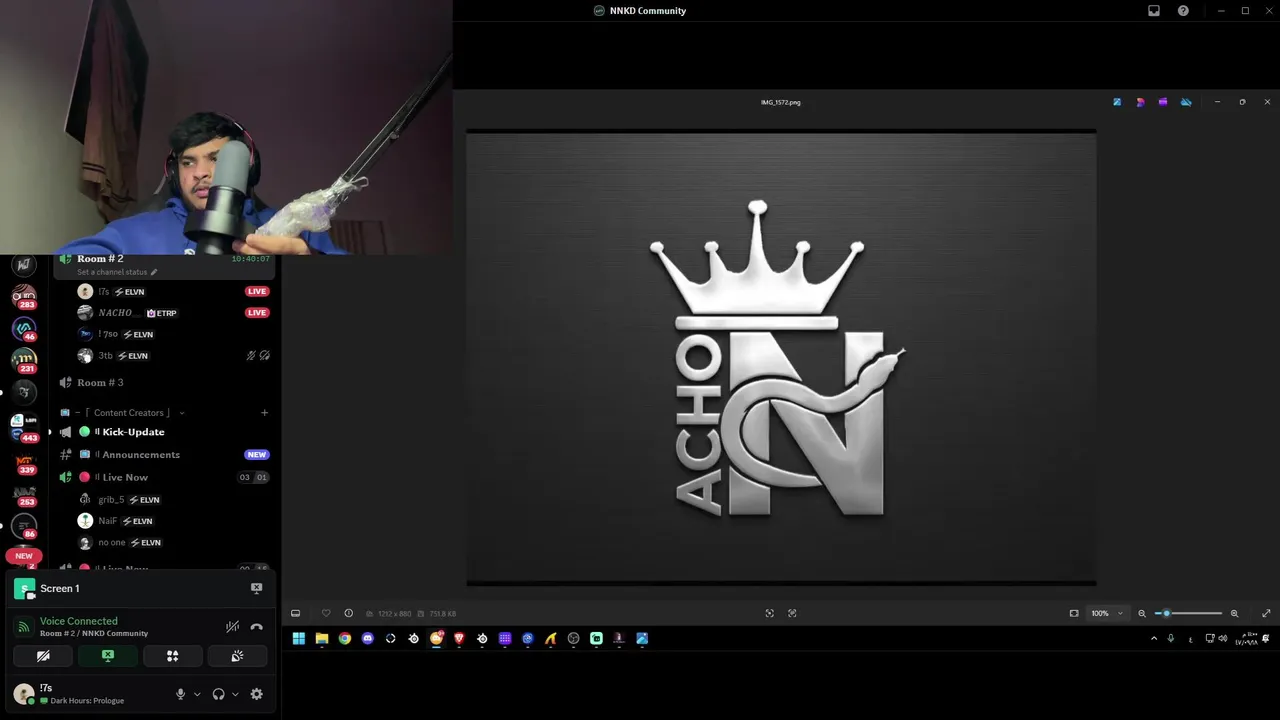Watch the LIVE stream of !7s
1280x720 pixels.
pos(257,291)
